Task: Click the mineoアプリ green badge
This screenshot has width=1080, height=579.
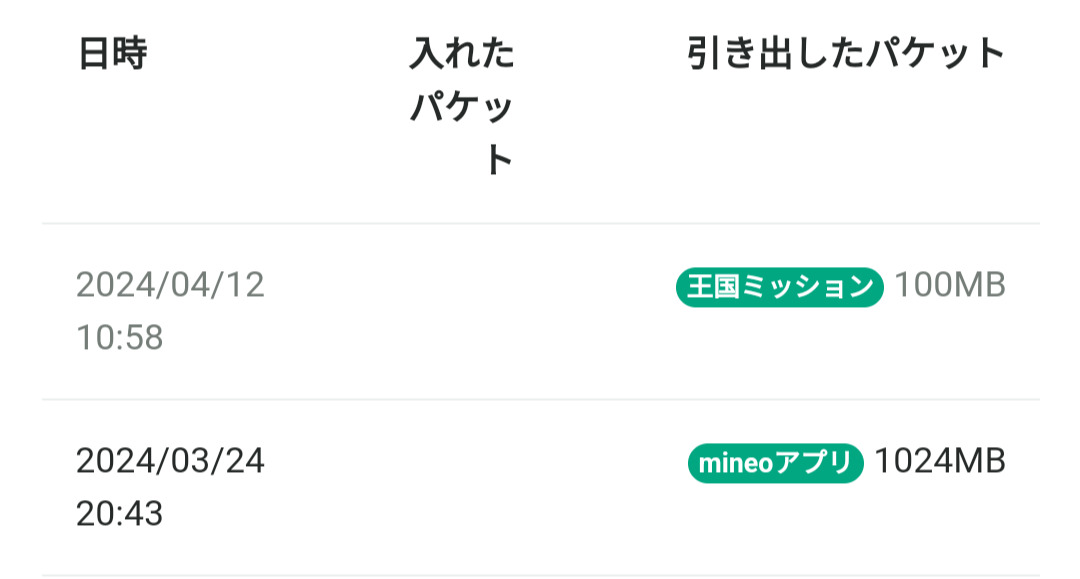Action: (x=775, y=463)
